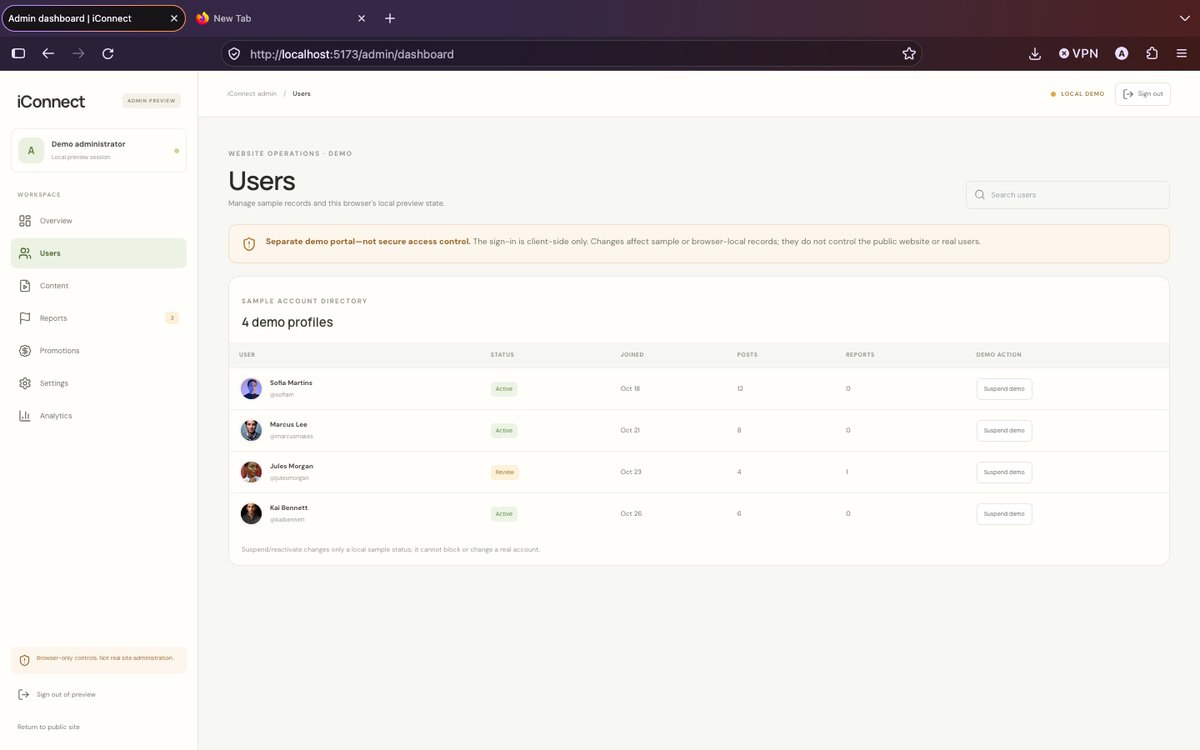Click the Promotions dollar icon
The image size is (1200, 750).
pyautogui.click(x=25, y=351)
